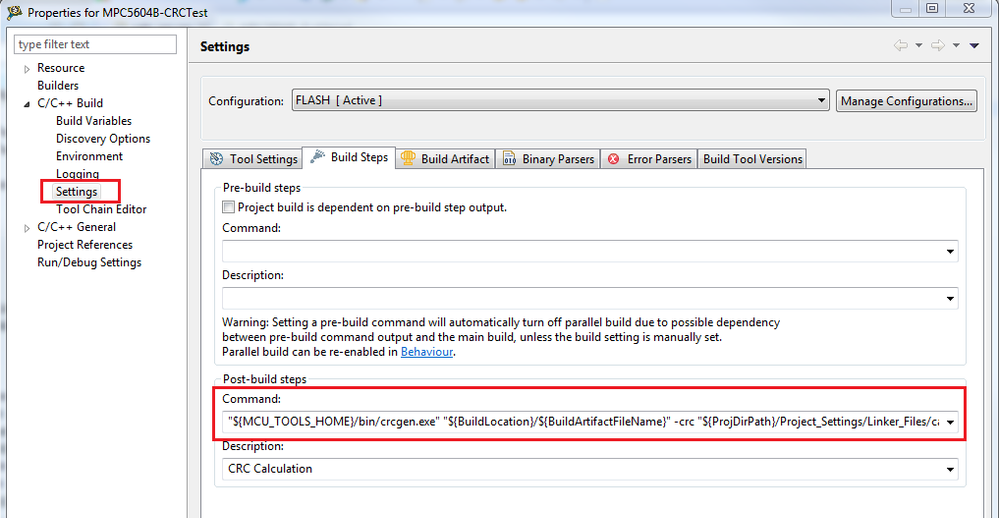Click the properties window title bar icon
Viewport: 999px width, 518px height.
click(14, 12)
